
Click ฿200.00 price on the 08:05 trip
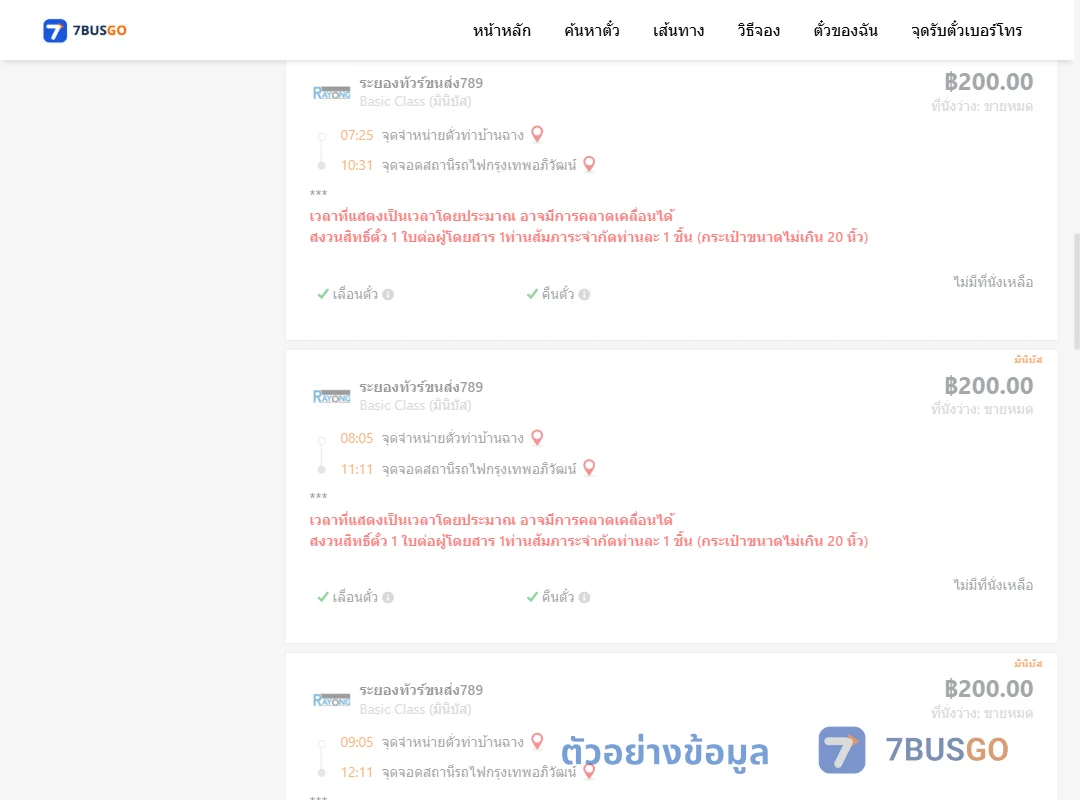tap(988, 386)
